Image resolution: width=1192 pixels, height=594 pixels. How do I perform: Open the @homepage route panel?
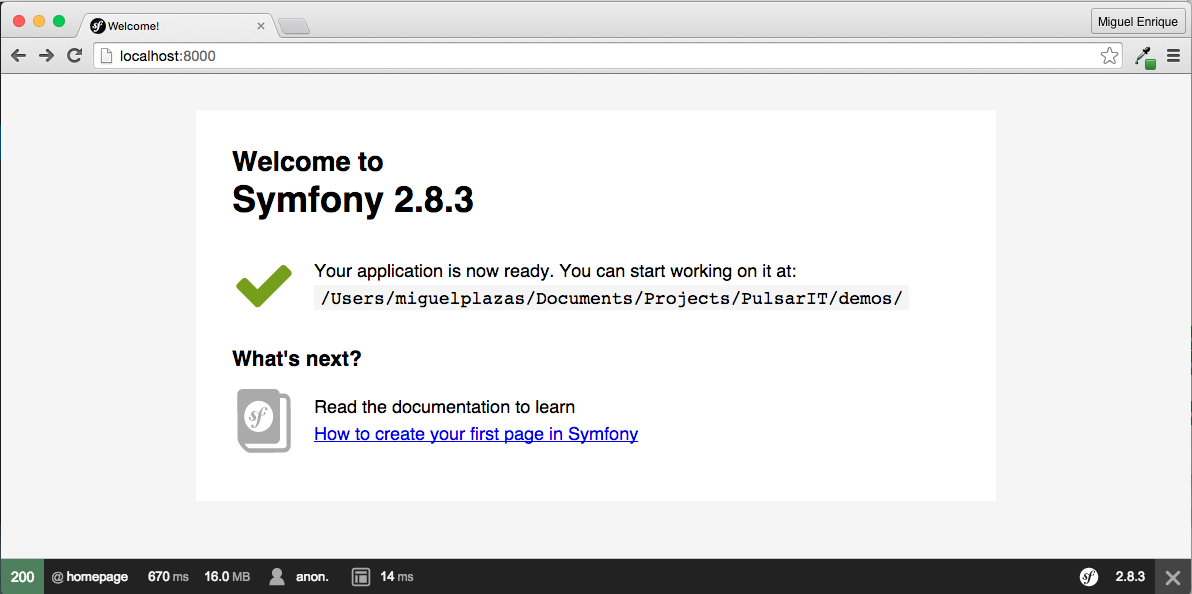coord(90,577)
